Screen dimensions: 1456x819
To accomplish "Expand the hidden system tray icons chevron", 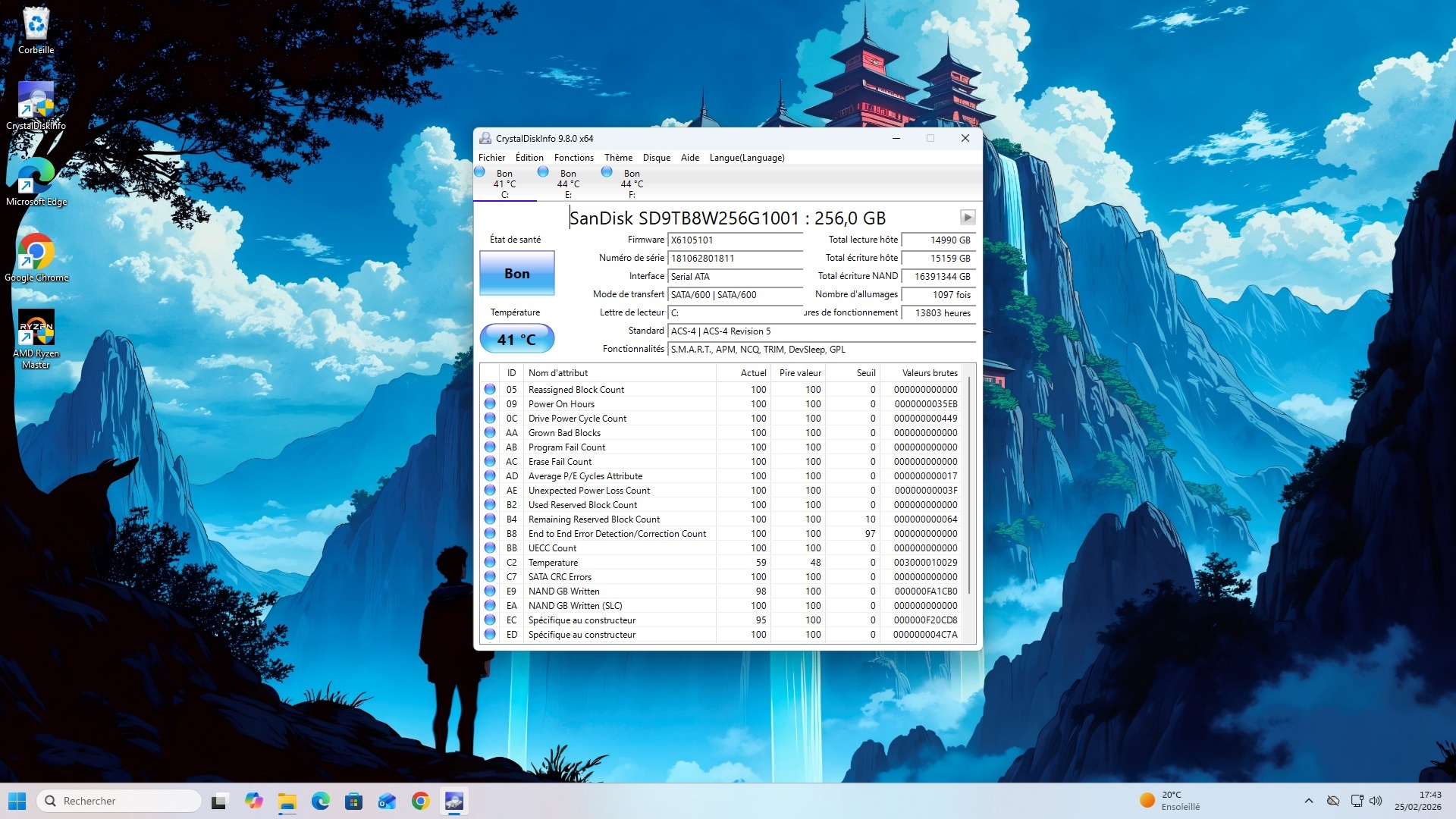I will tap(1308, 801).
